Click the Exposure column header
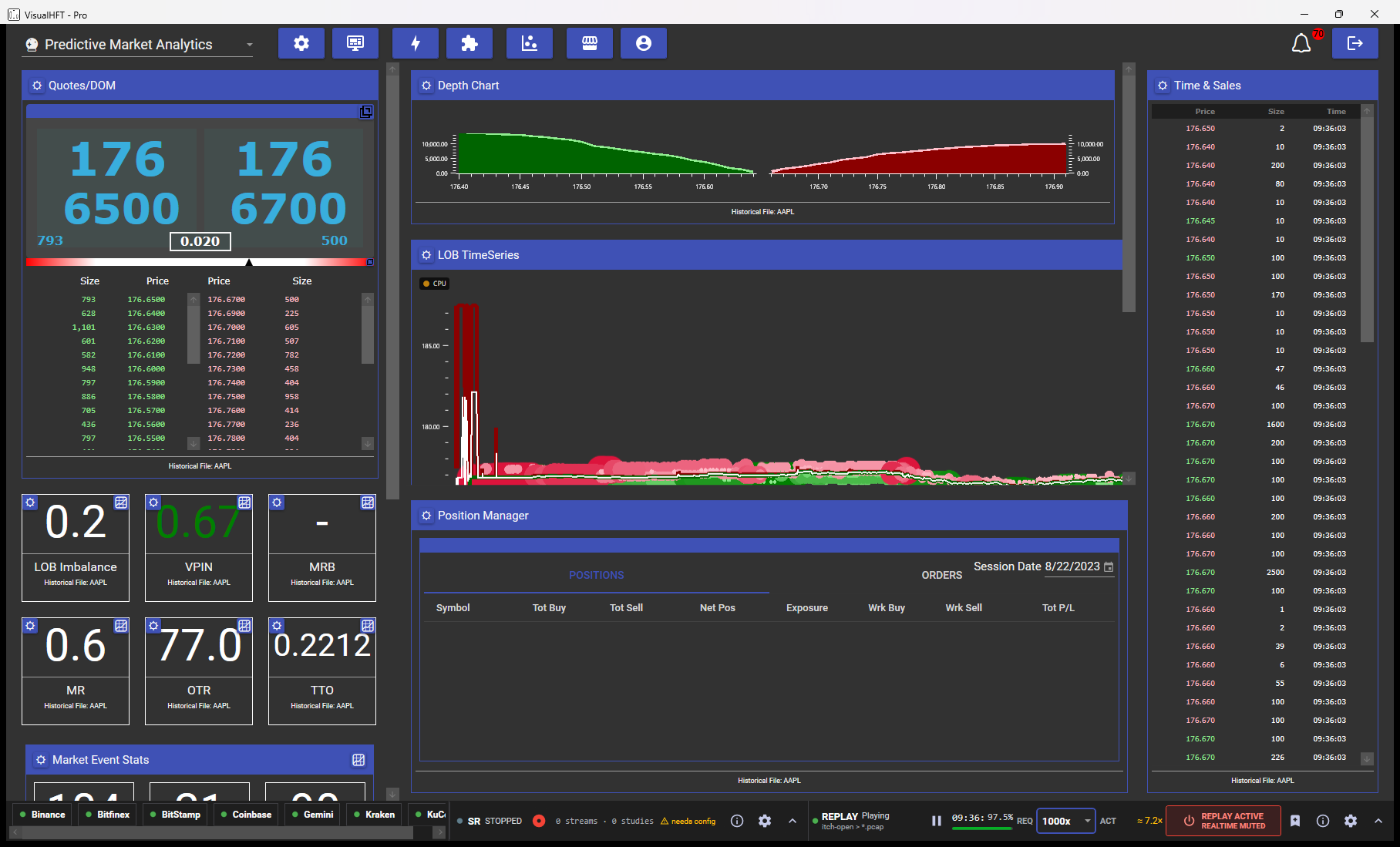Image resolution: width=1400 pixels, height=847 pixels. pyautogui.click(x=806, y=608)
